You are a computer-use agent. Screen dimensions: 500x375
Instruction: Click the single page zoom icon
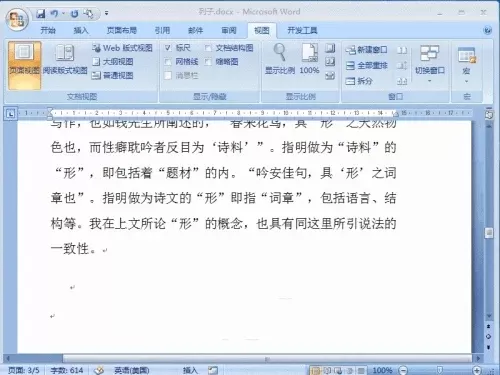(x=330, y=48)
